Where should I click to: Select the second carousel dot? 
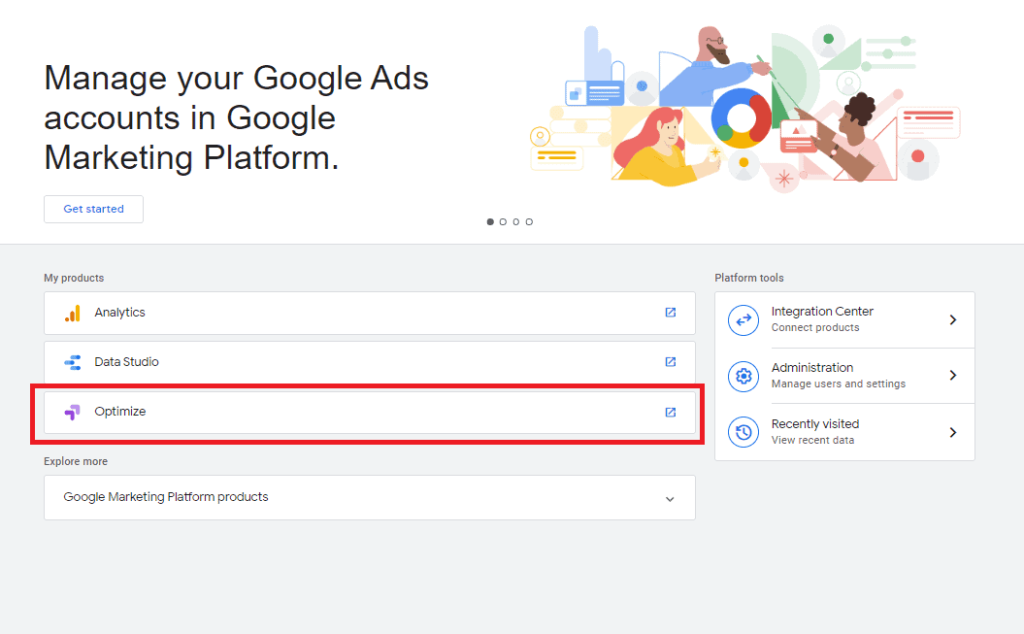tap(503, 222)
